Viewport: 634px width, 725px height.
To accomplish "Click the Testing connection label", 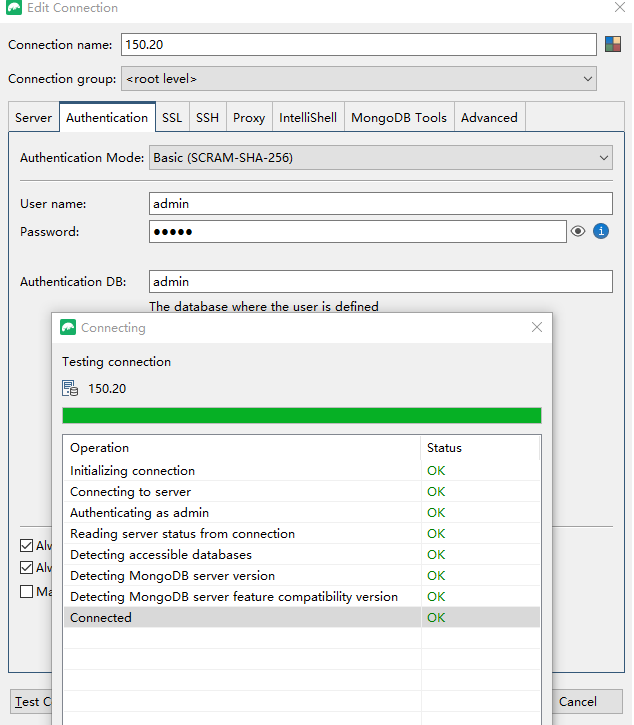I will click(117, 362).
